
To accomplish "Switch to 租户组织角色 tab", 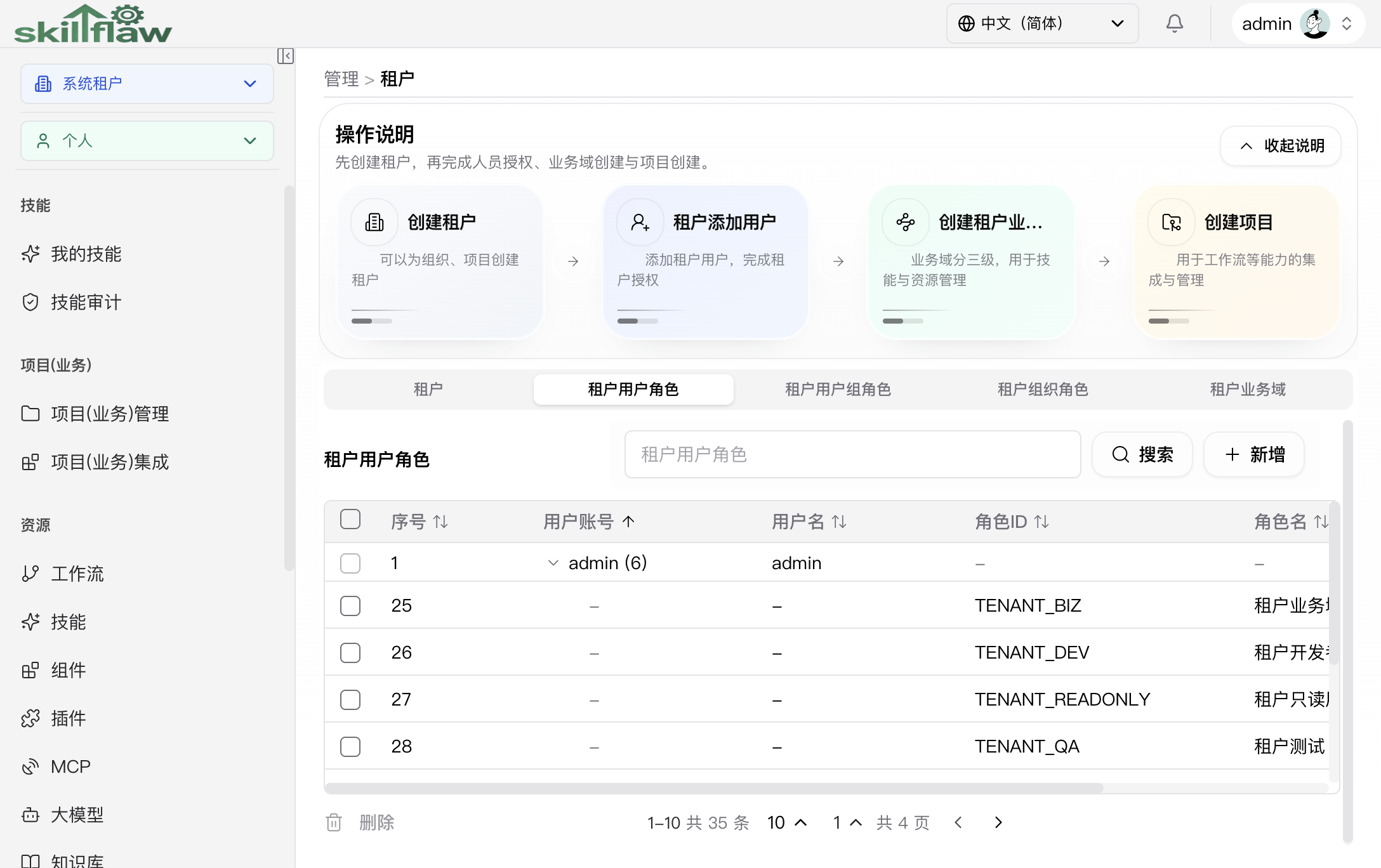I will click(1043, 389).
